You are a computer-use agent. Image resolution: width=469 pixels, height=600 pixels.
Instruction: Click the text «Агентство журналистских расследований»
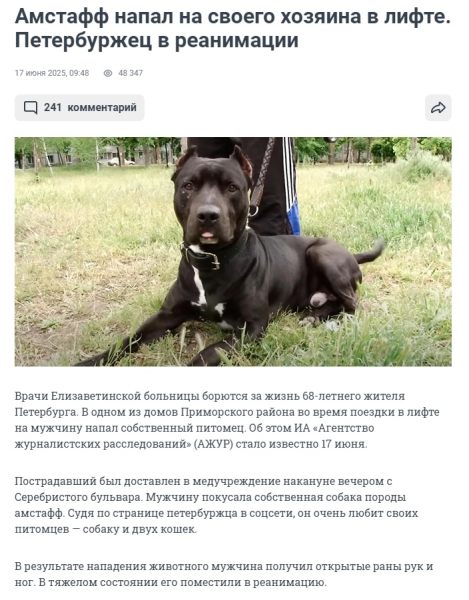tap(194, 436)
